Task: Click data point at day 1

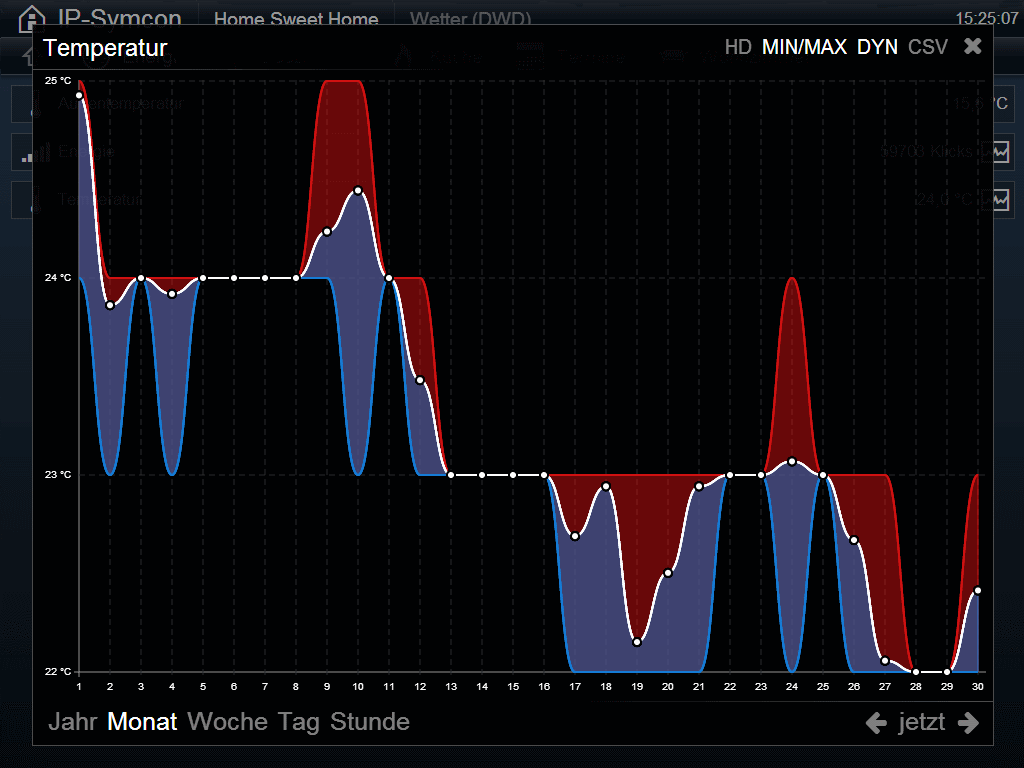Action: [x=79, y=95]
